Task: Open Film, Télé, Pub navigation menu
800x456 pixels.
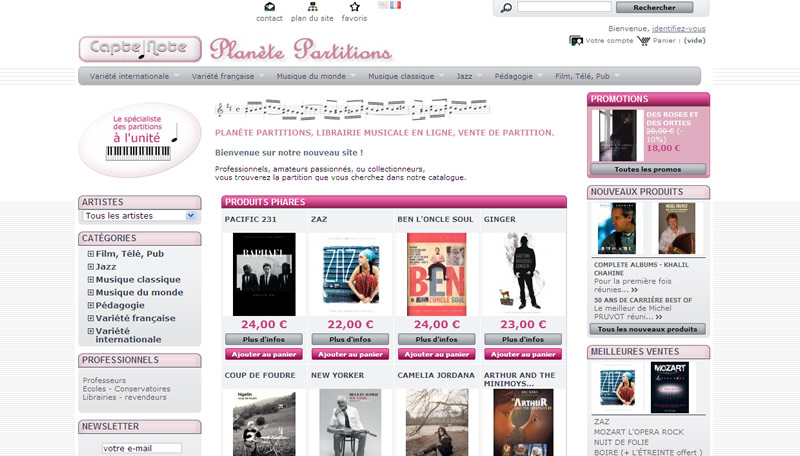Action: [x=582, y=76]
